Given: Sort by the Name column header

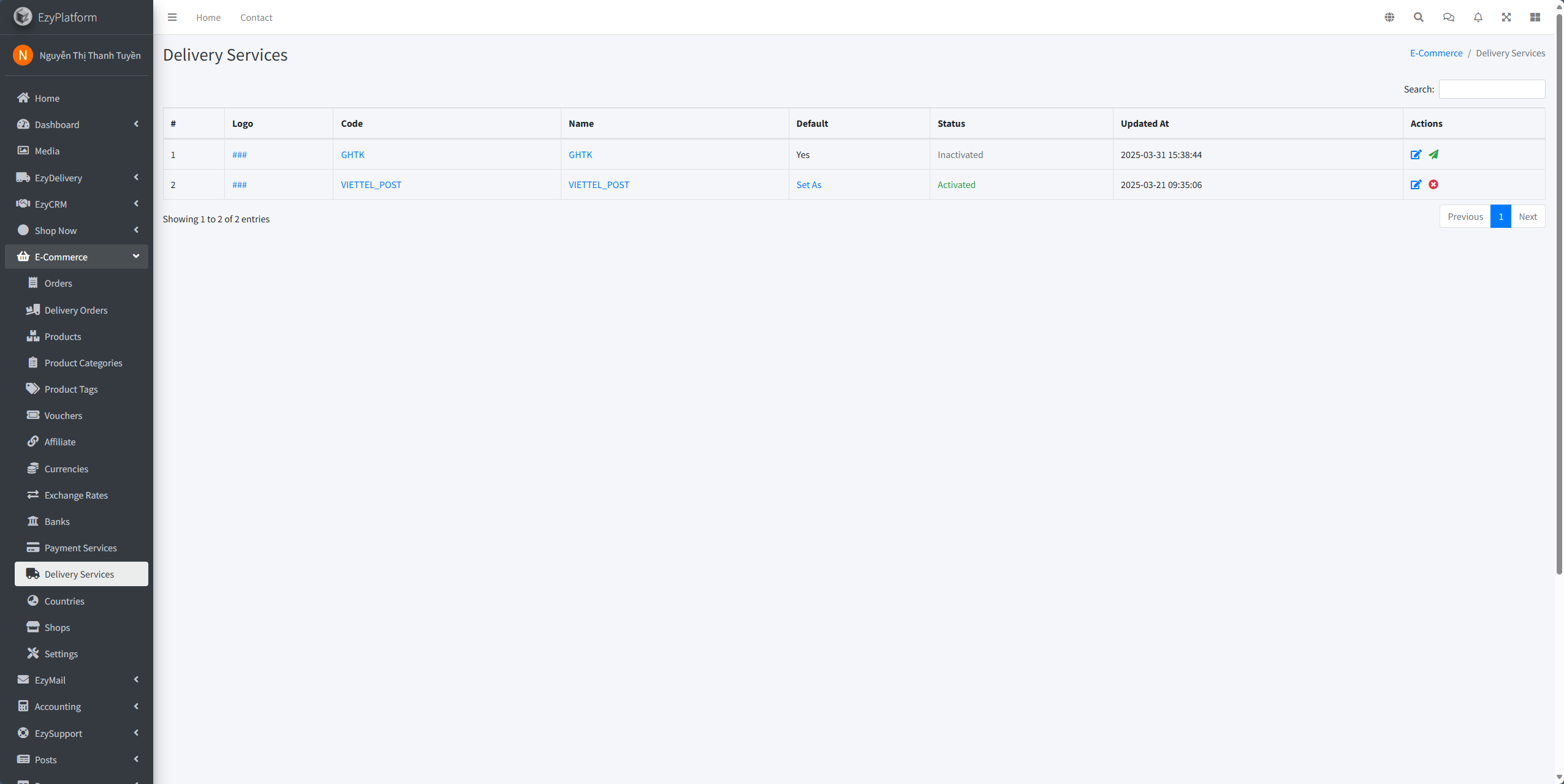Looking at the screenshot, I should (x=674, y=123).
